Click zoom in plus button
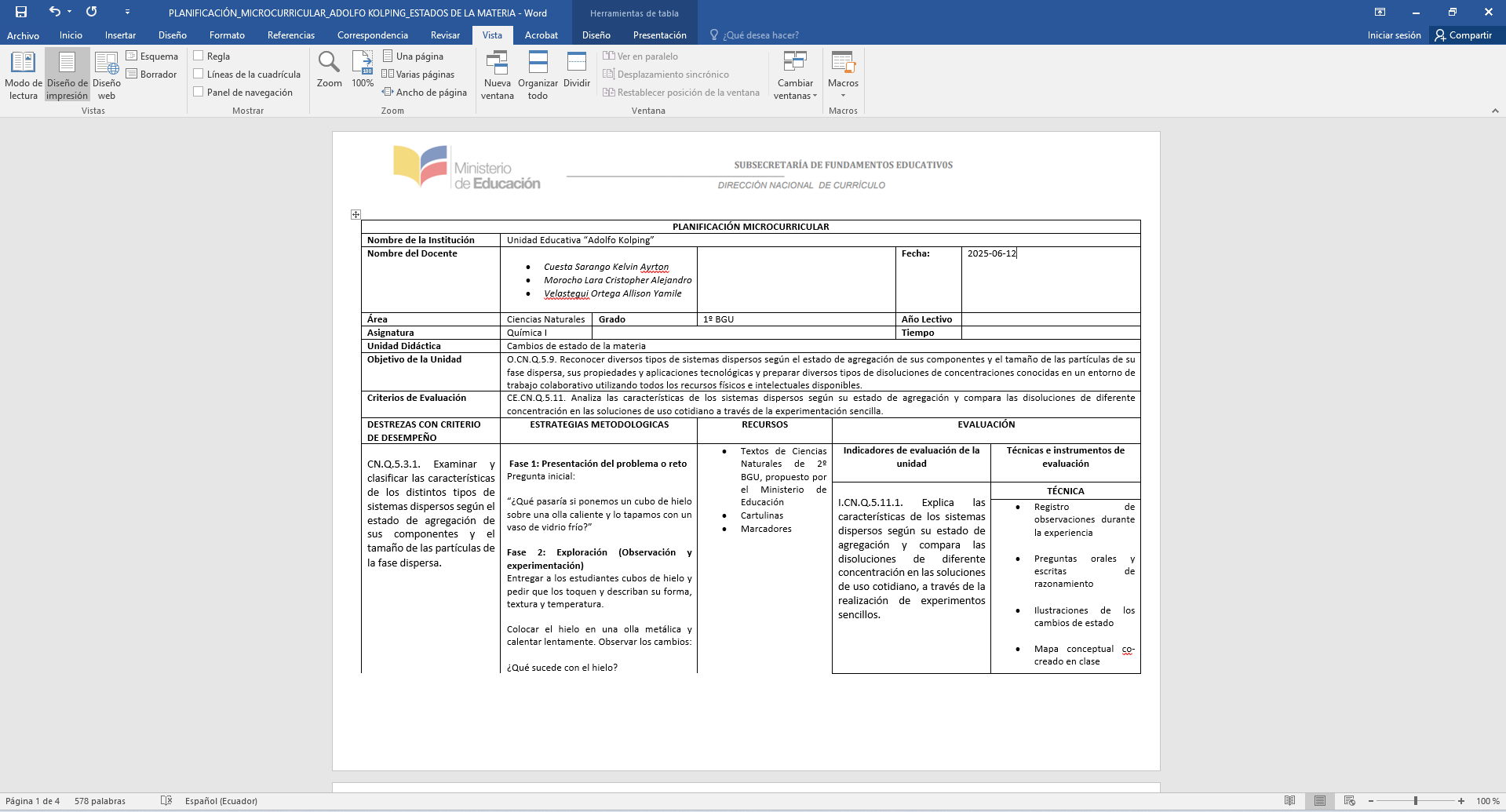Image resolution: width=1506 pixels, height=812 pixels. pos(1461,801)
